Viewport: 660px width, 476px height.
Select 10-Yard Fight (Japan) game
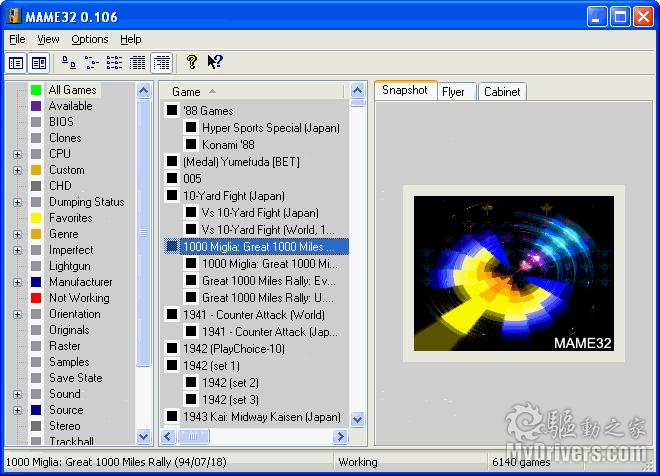coord(234,196)
